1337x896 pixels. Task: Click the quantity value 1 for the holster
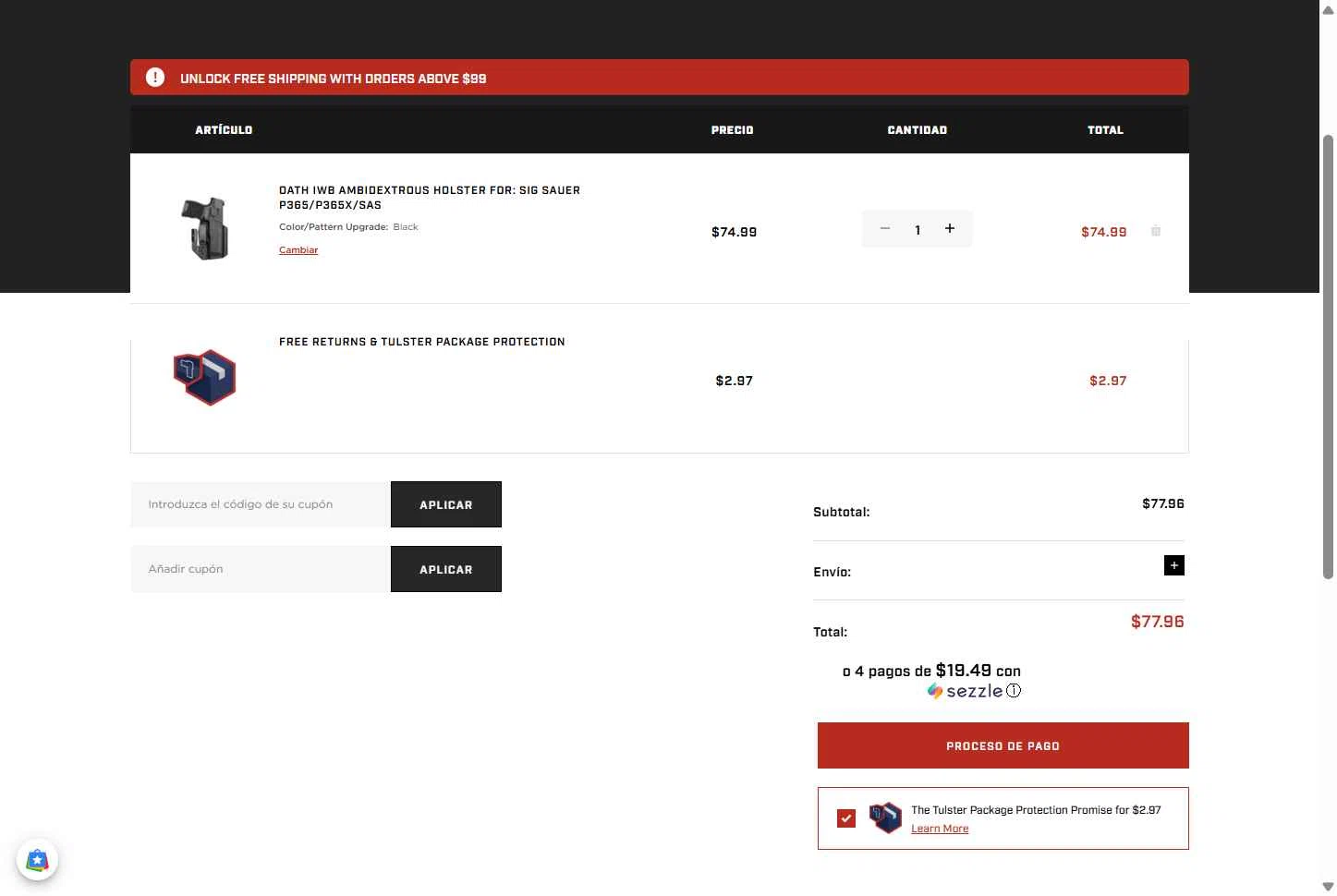point(918,230)
